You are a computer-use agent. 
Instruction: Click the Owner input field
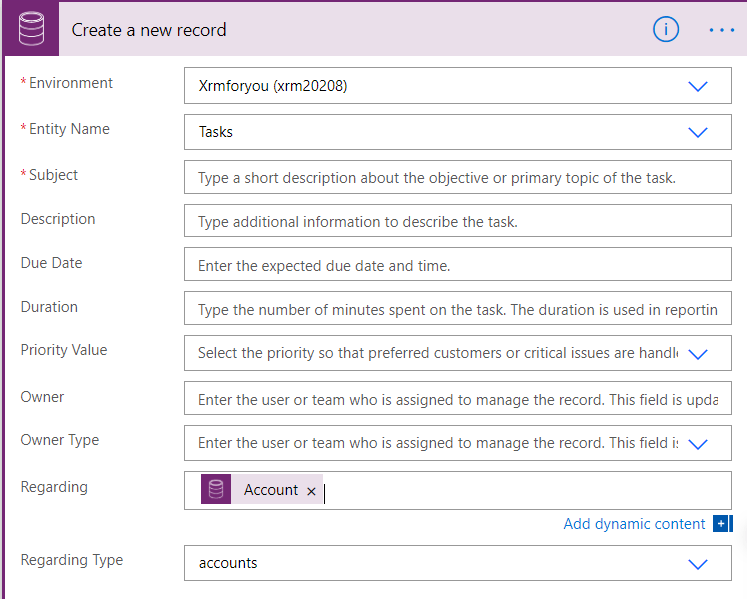(x=457, y=400)
